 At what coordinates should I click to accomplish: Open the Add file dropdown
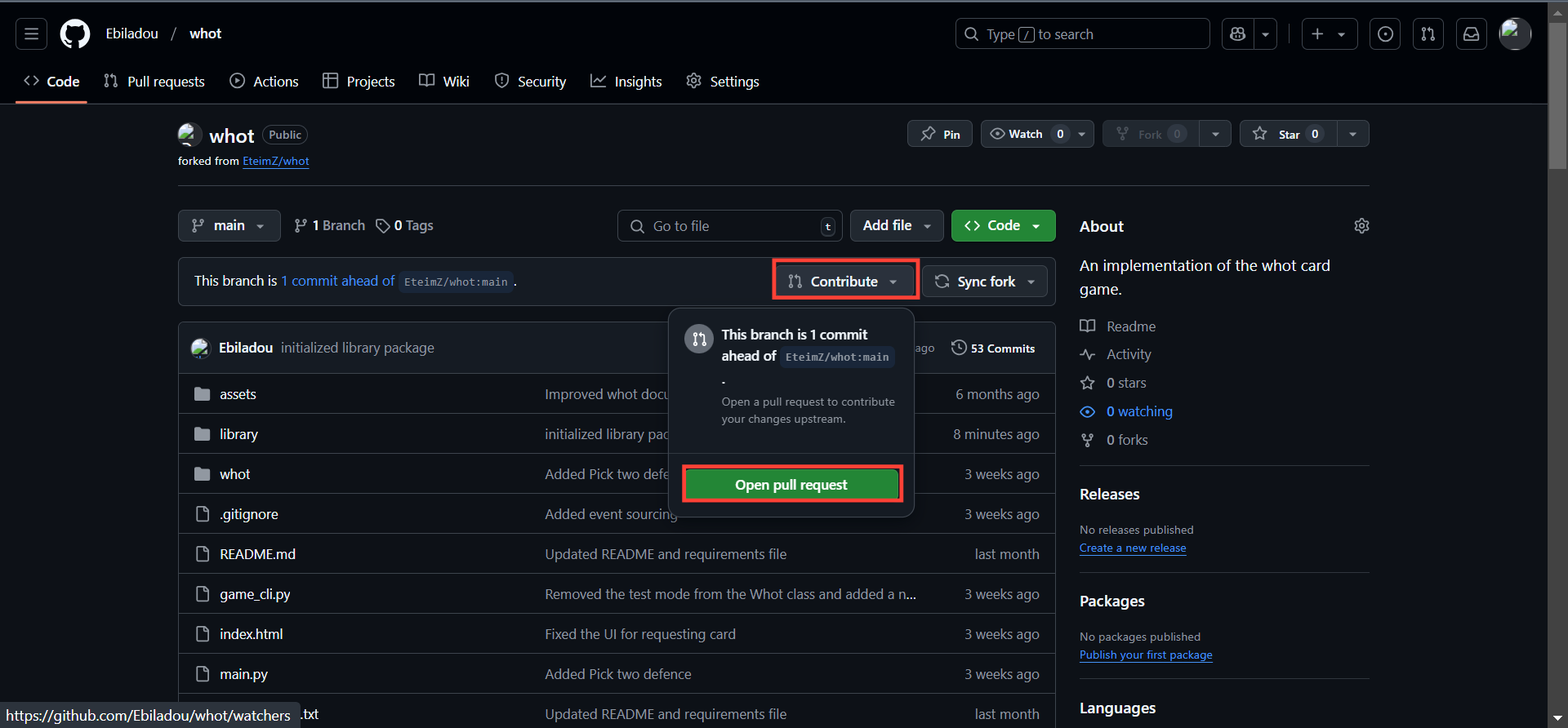(897, 226)
